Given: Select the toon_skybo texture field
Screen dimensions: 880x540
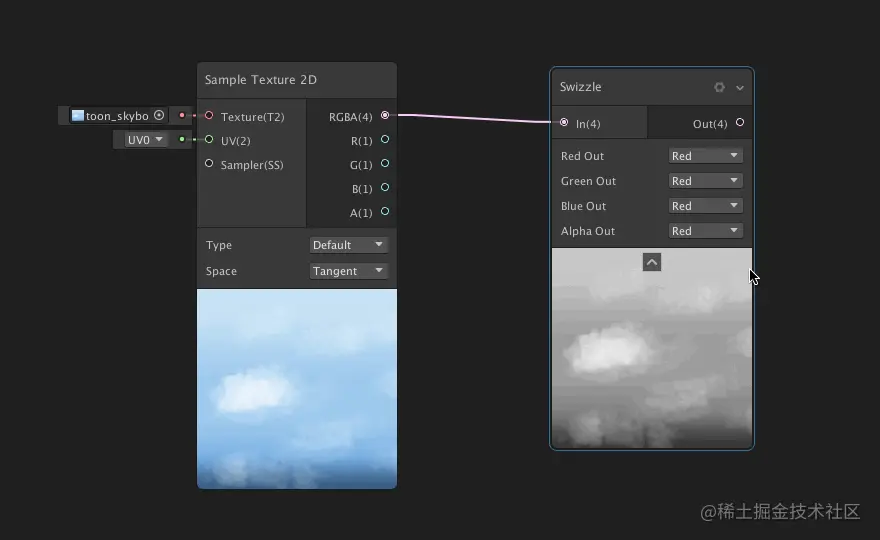Looking at the screenshot, I should (x=118, y=116).
